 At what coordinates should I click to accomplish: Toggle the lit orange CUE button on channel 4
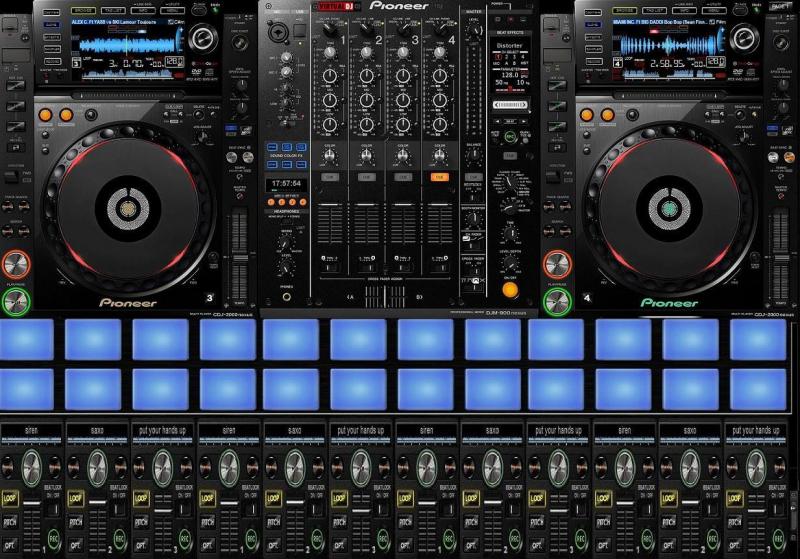(439, 177)
